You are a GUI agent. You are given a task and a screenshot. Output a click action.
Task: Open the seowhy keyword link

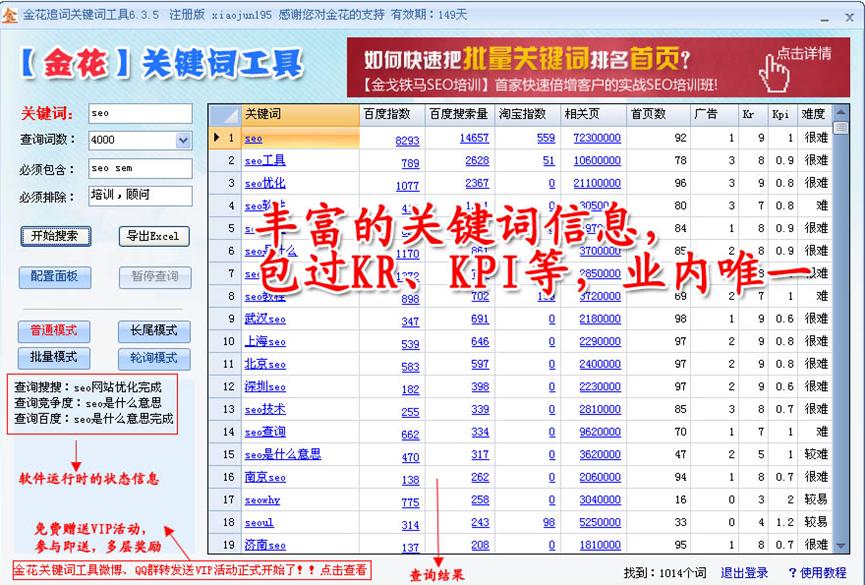pos(262,500)
